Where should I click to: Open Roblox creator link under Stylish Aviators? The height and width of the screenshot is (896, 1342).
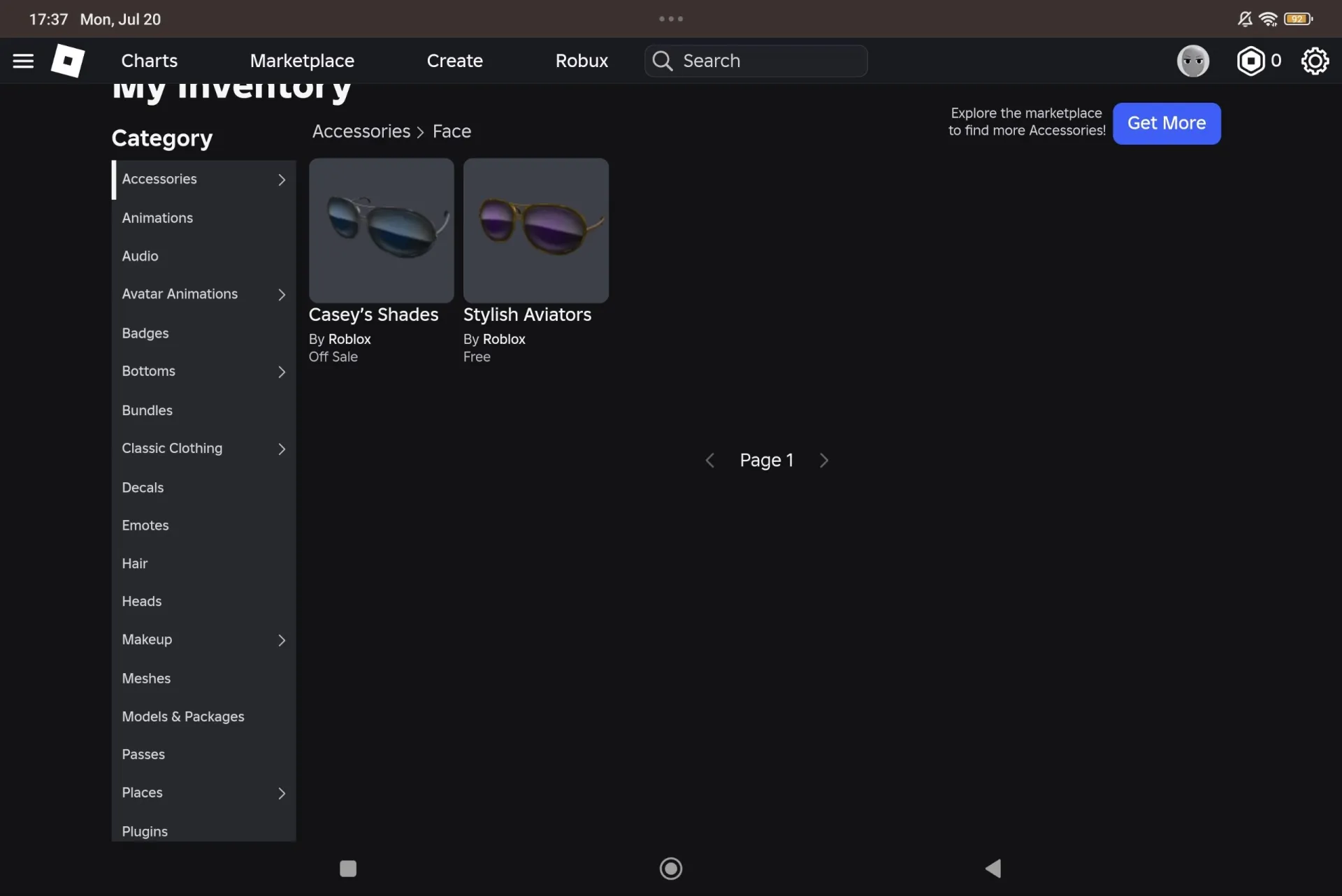click(x=504, y=339)
